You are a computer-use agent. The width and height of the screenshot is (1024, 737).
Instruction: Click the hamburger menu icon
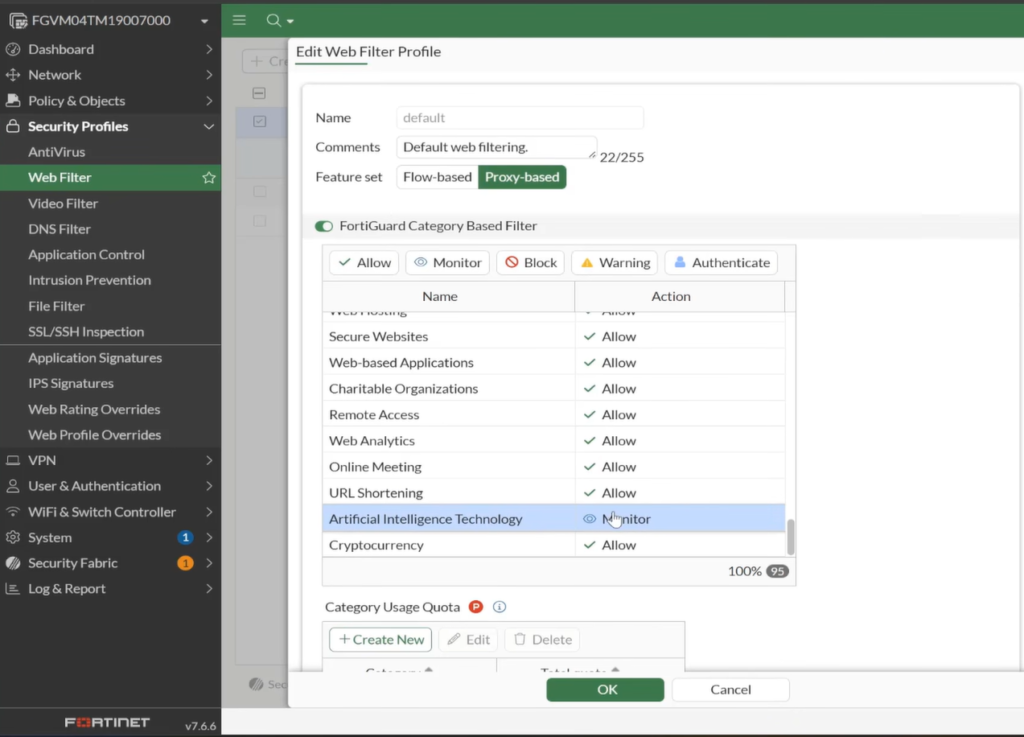(x=239, y=20)
